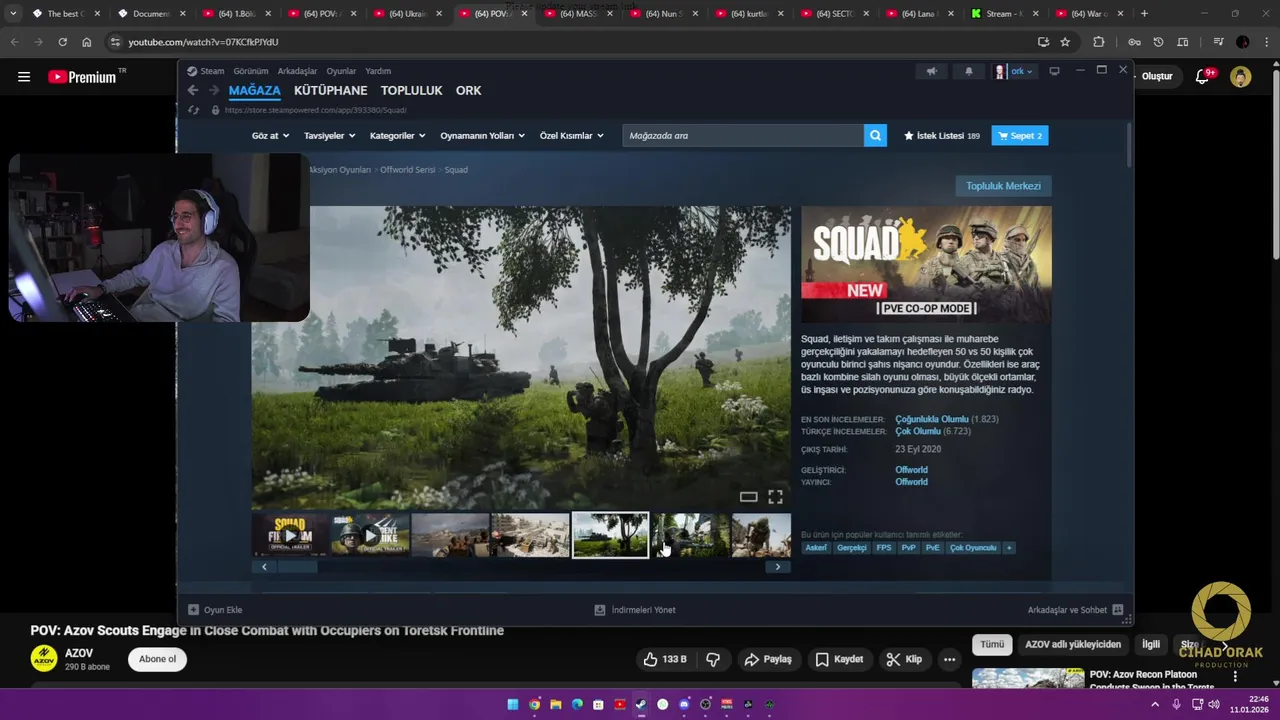Click Steam back navigation arrow
Screen dimensions: 1280x720
point(194,90)
